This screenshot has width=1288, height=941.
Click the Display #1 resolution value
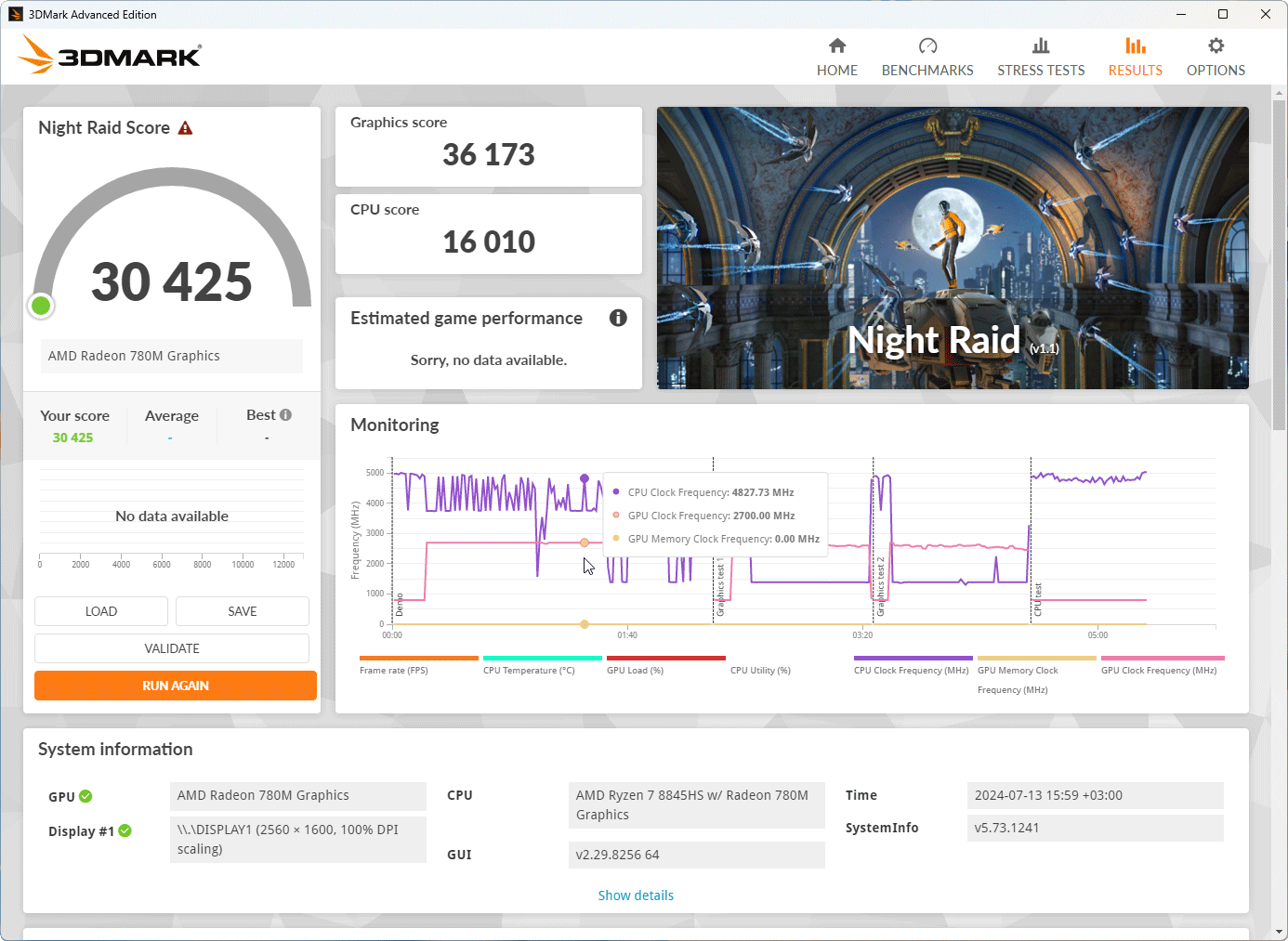point(298,840)
